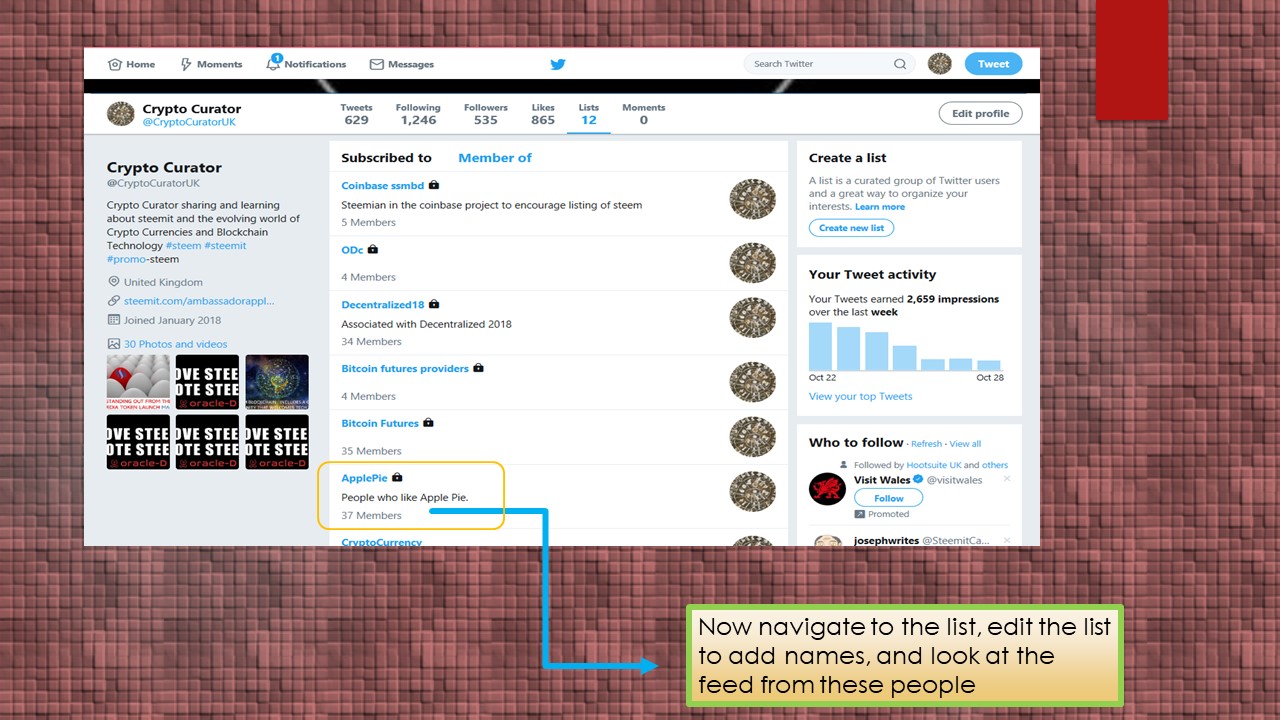The image size is (1280, 720).
Task: Open the steemit.com/ambassadorappl… website link
Action: click(x=199, y=301)
